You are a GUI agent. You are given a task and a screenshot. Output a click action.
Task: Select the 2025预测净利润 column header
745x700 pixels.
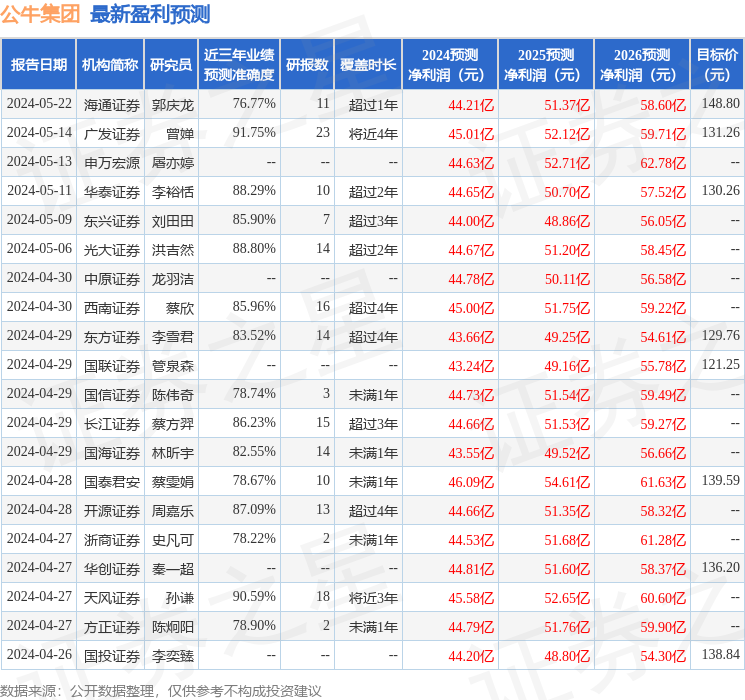546,65
